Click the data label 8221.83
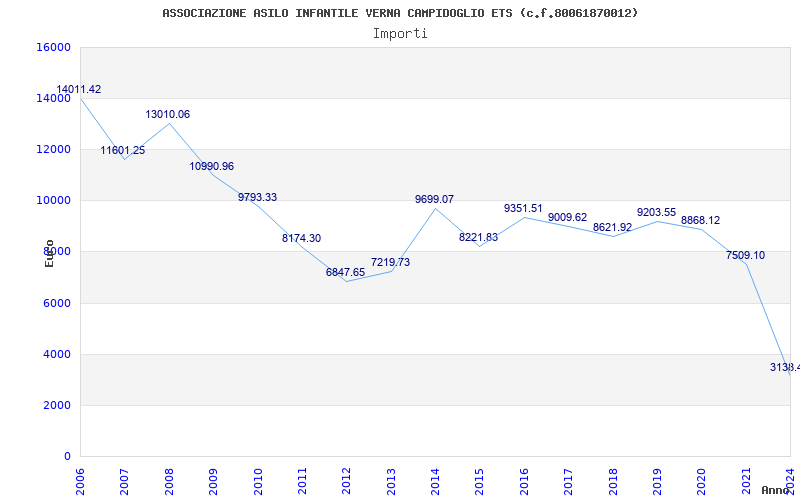Screen dimensions: 800x500 pyautogui.click(x=479, y=237)
